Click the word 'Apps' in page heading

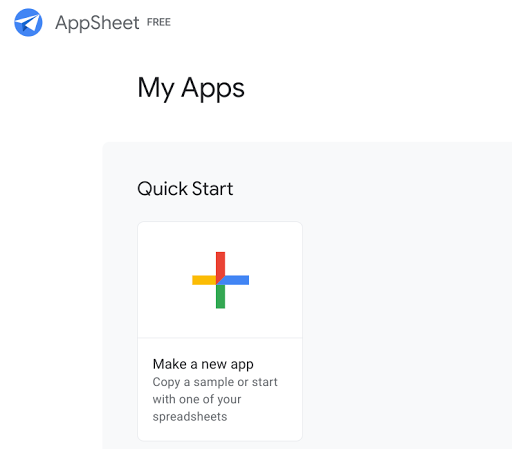[213, 88]
